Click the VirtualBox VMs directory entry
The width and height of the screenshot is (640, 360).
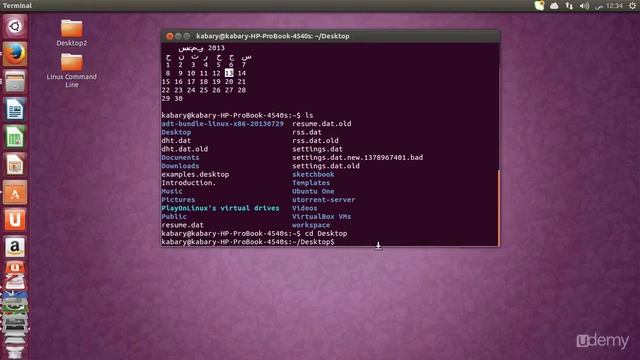pyautogui.click(x=322, y=216)
